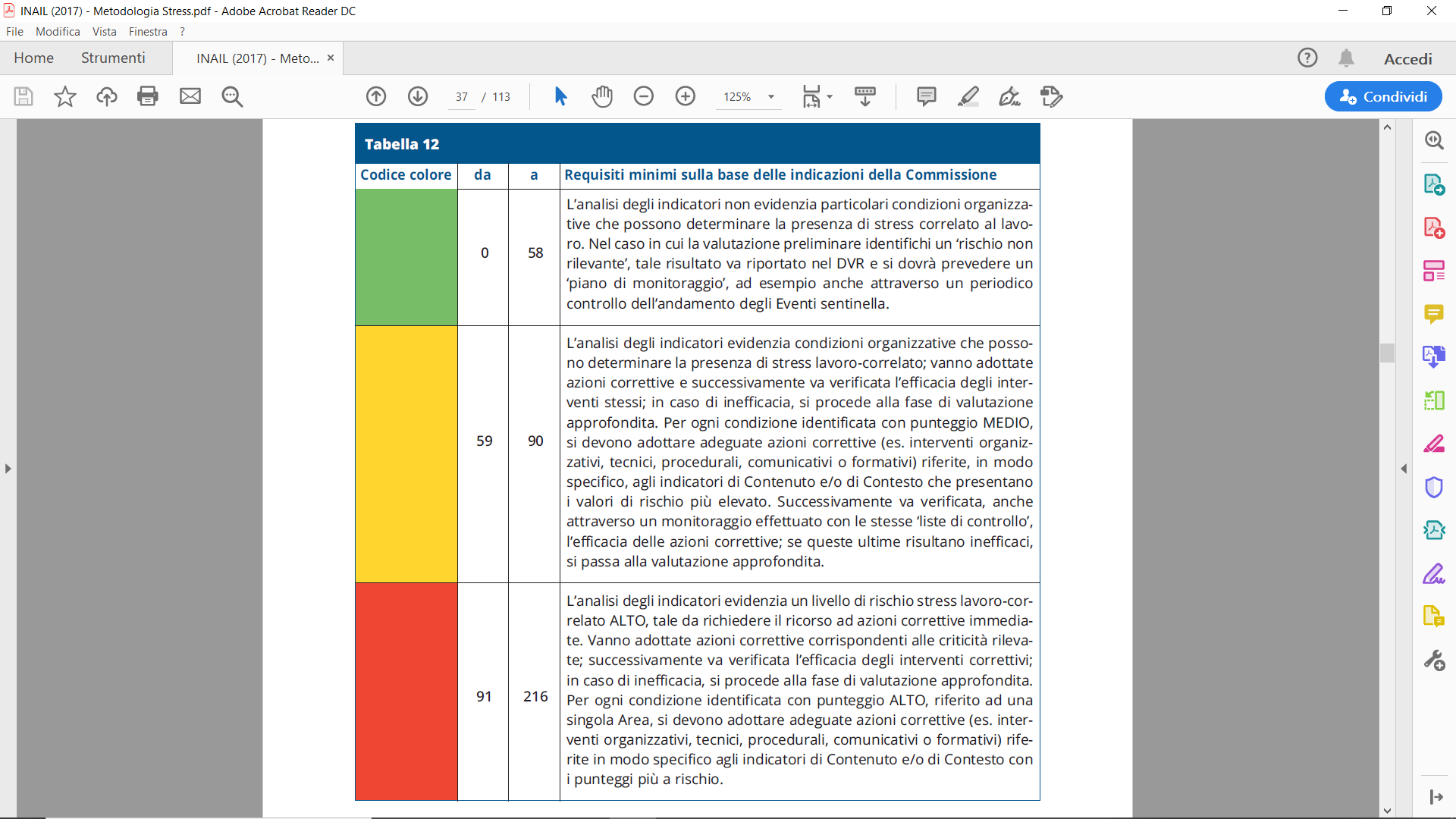The width and height of the screenshot is (1456, 819).
Task: Switch to the Strumenti tab
Action: [113, 58]
